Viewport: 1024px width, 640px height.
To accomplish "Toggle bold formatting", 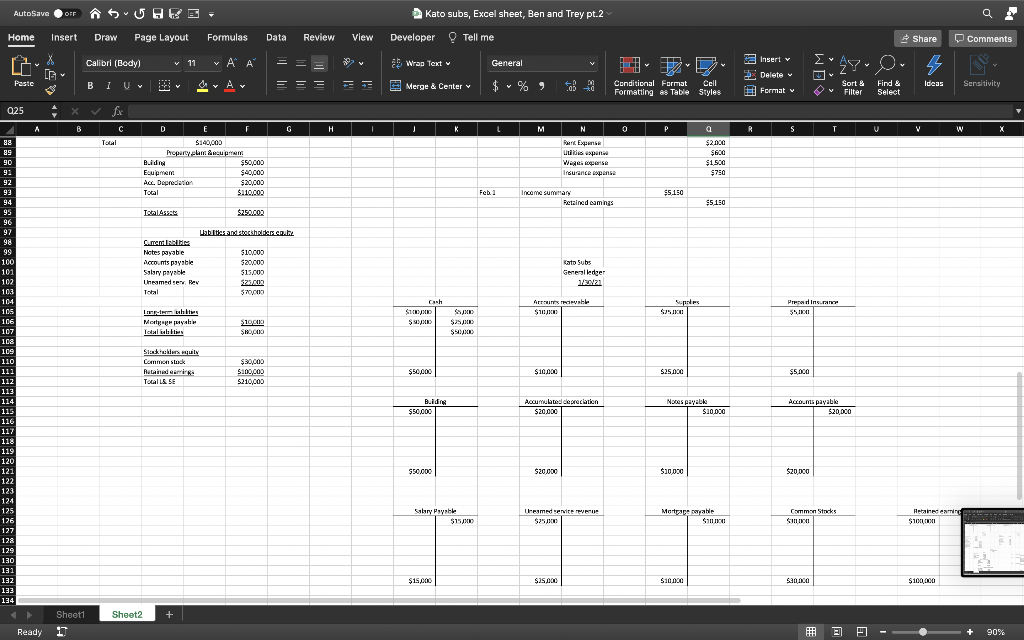I will (90, 86).
